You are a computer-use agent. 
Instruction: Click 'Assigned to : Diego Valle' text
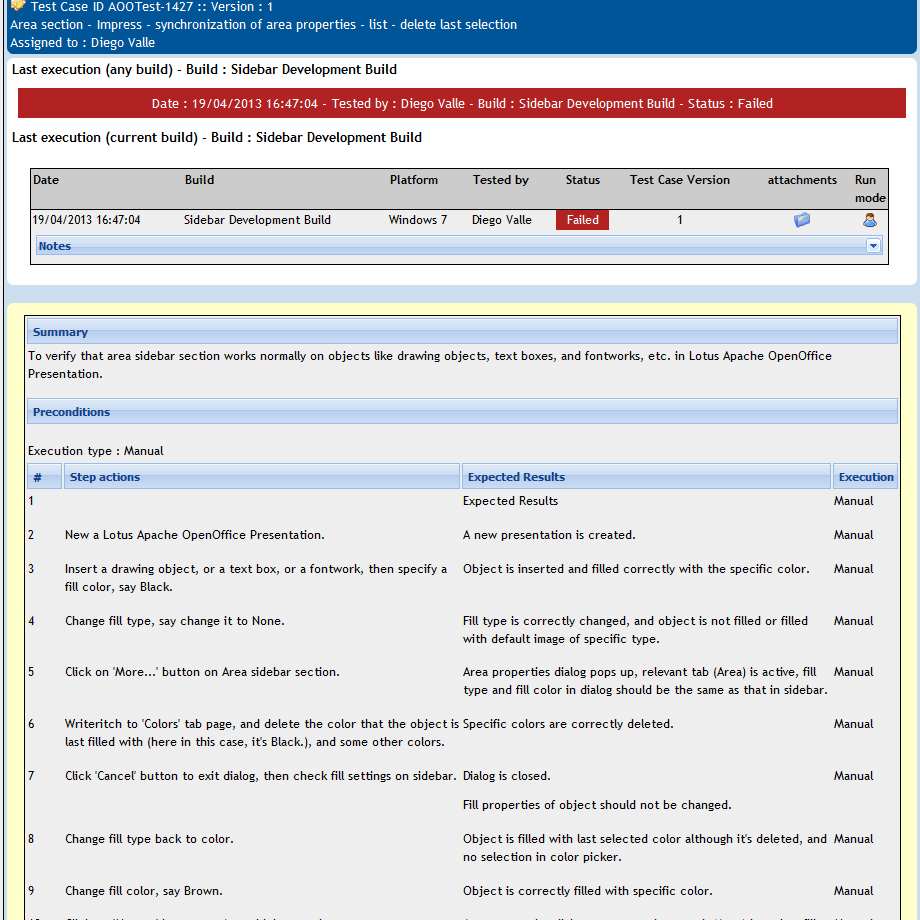click(x=82, y=43)
